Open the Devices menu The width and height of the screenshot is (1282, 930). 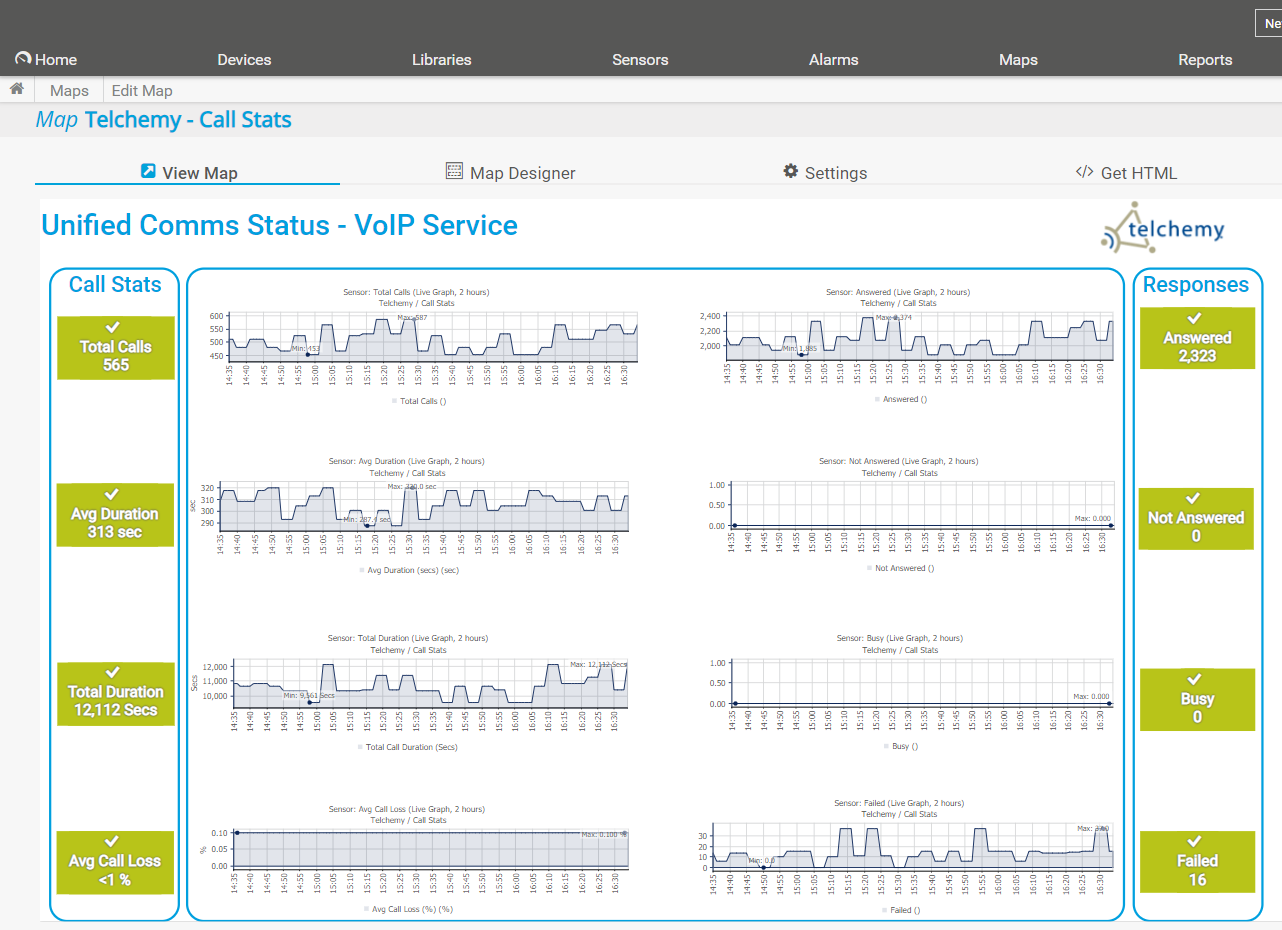tap(244, 59)
